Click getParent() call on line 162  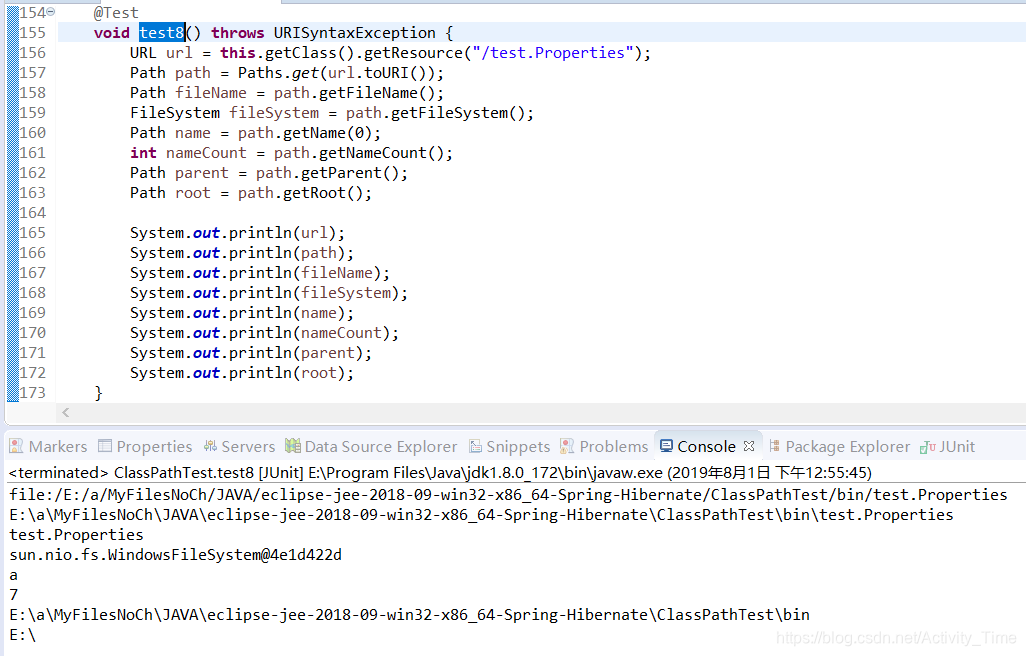pos(349,173)
